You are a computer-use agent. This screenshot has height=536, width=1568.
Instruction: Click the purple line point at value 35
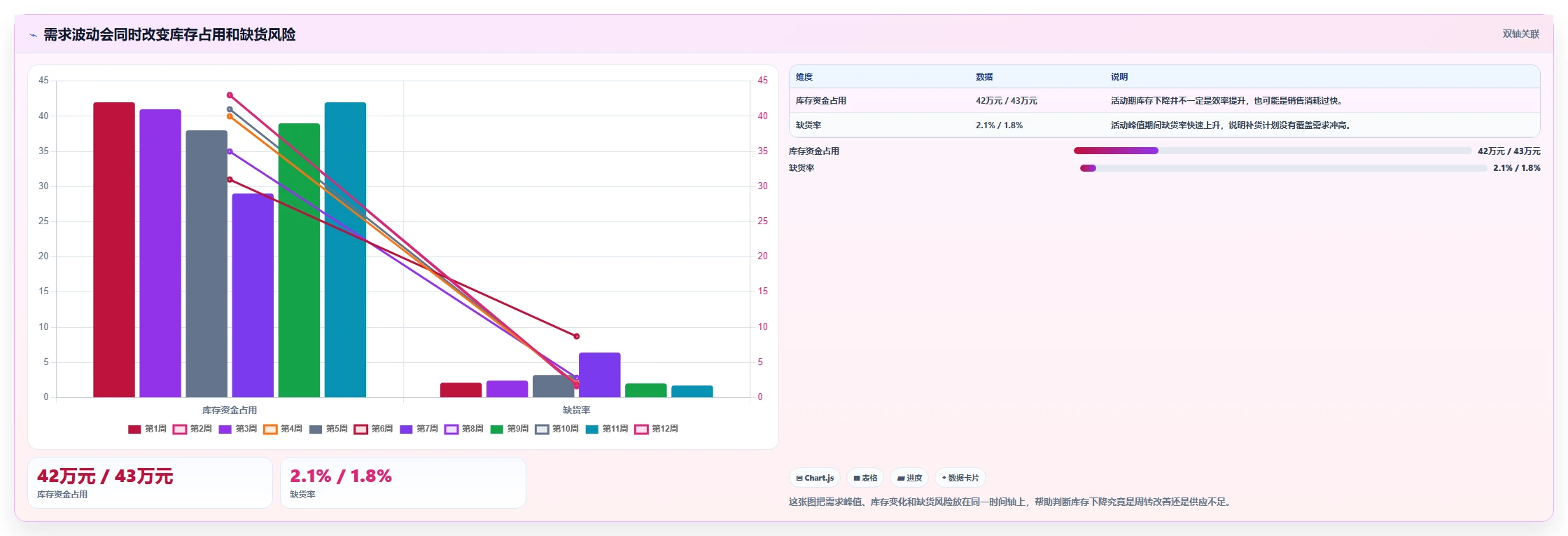click(230, 151)
